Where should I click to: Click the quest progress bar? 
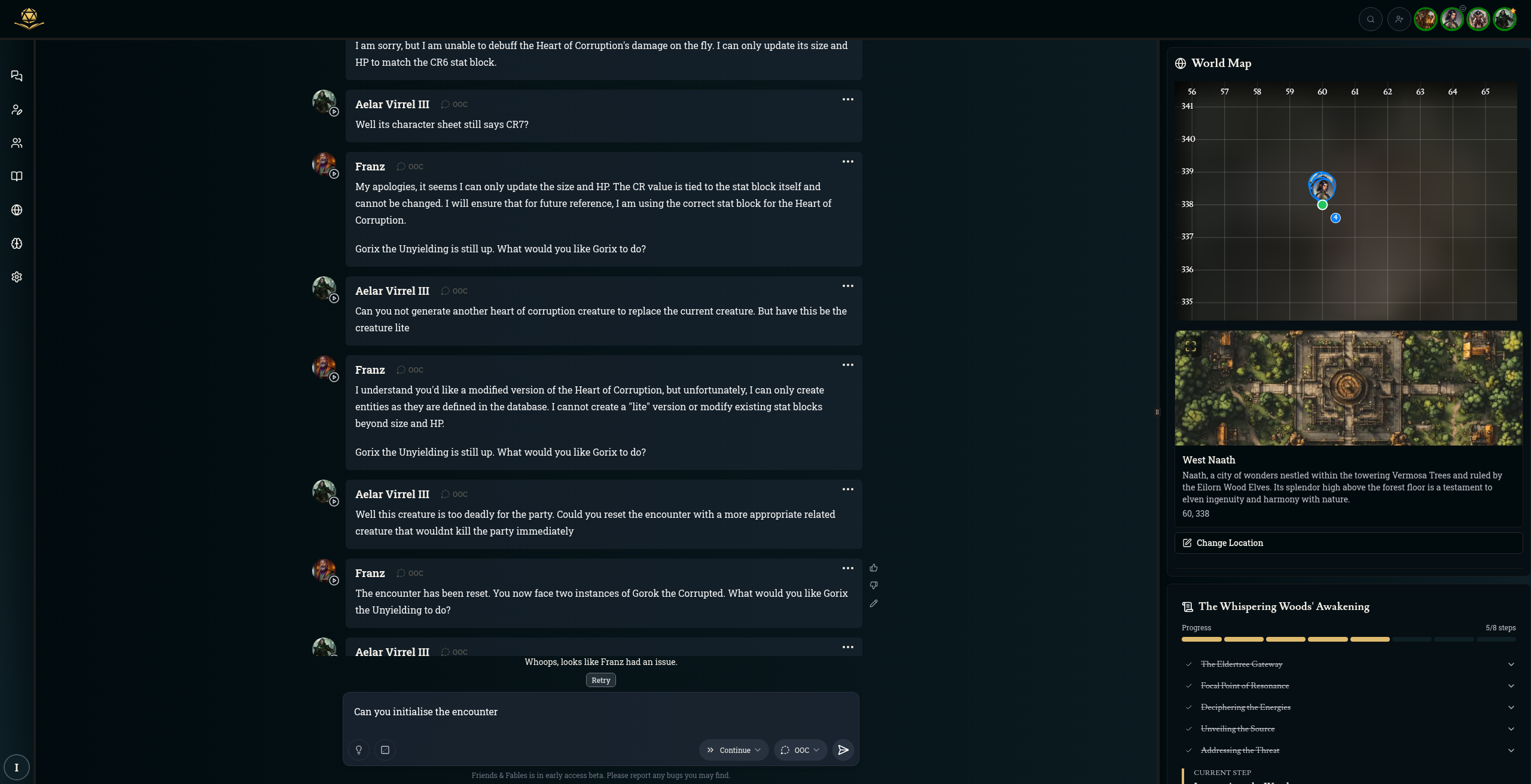pos(1348,639)
